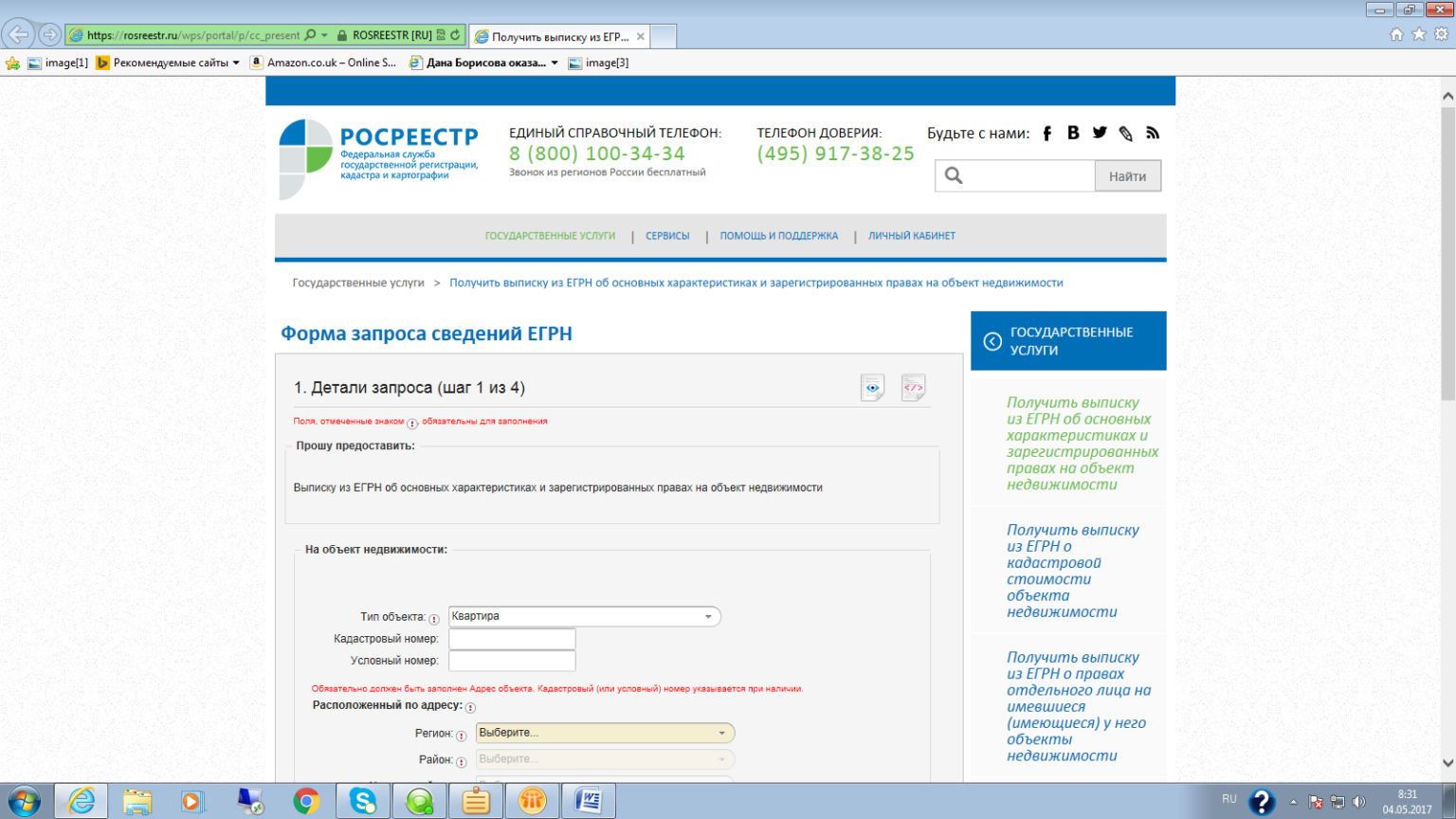Click the LiveJournal pencil icon

[1126, 134]
